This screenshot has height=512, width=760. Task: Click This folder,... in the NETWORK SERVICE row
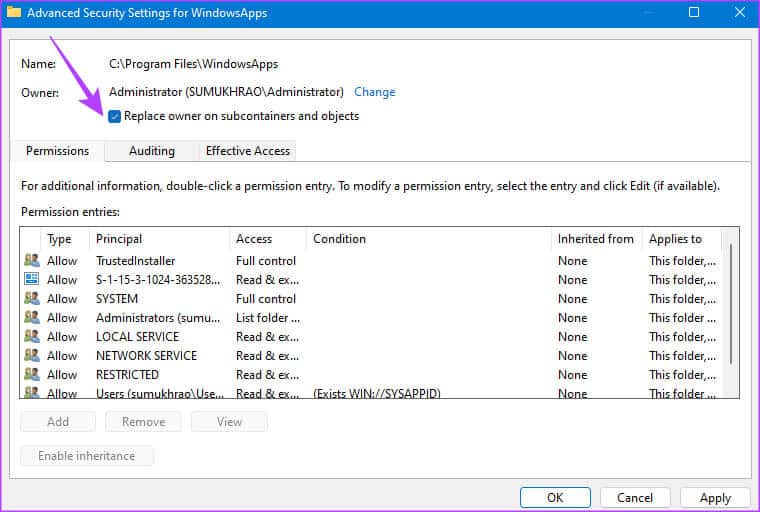click(x=682, y=355)
